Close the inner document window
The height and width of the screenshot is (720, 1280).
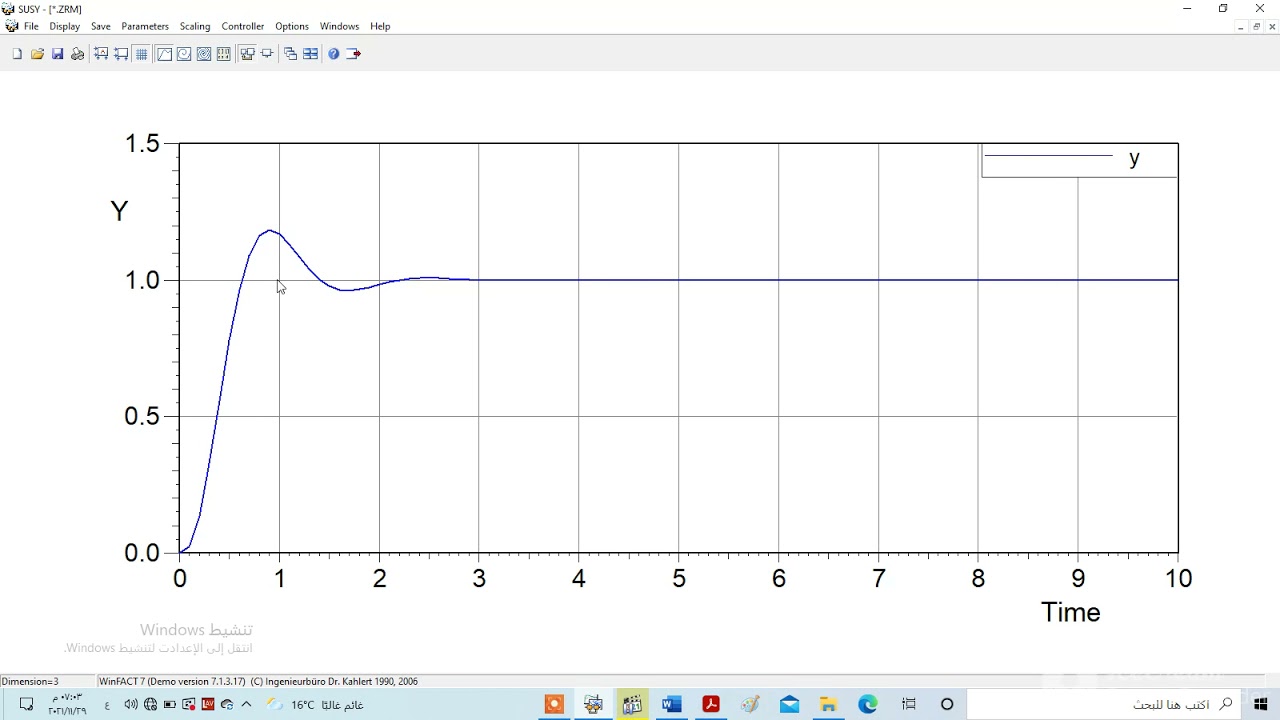pos(1273,27)
